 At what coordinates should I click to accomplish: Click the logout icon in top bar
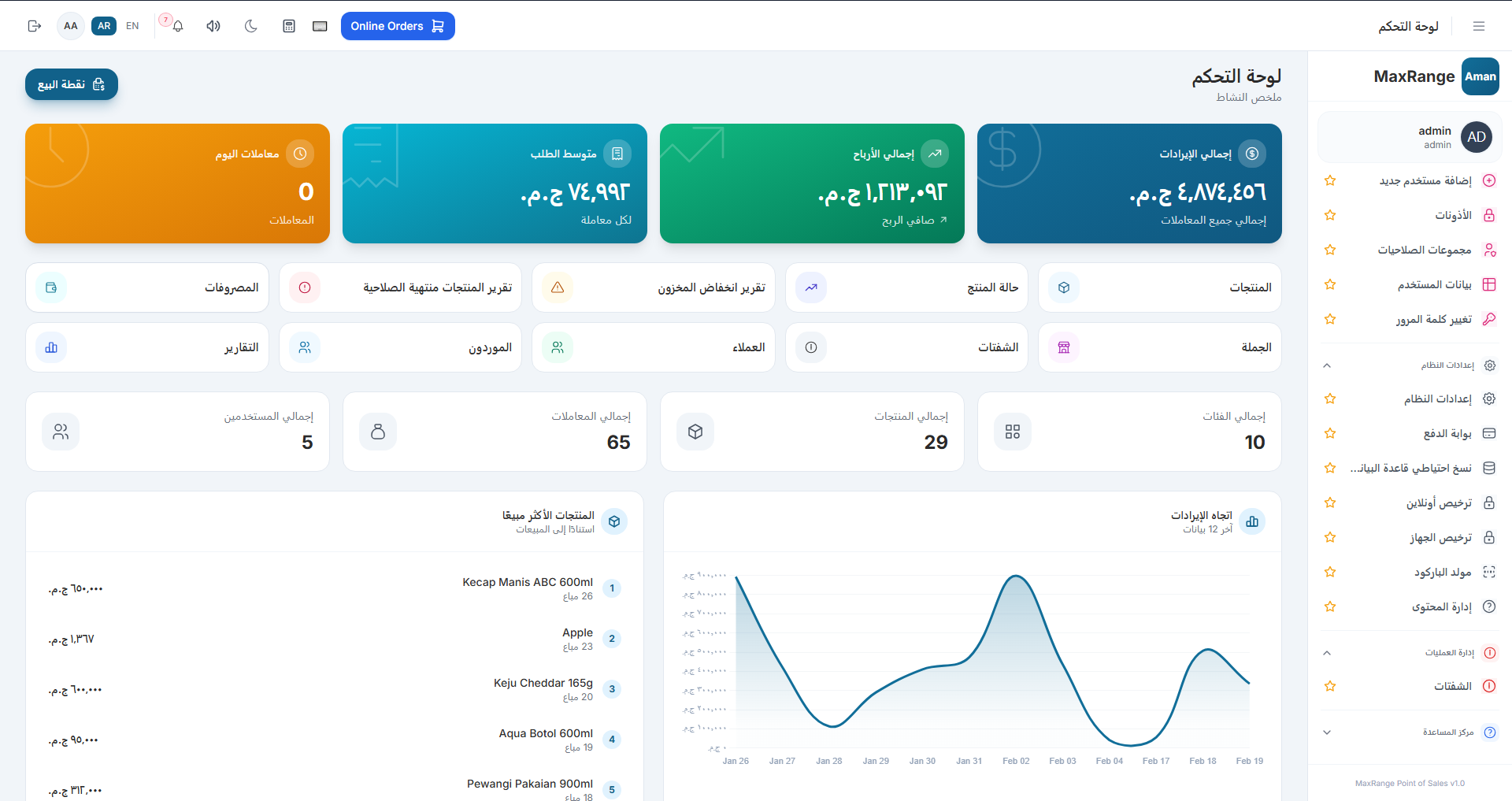click(x=34, y=26)
